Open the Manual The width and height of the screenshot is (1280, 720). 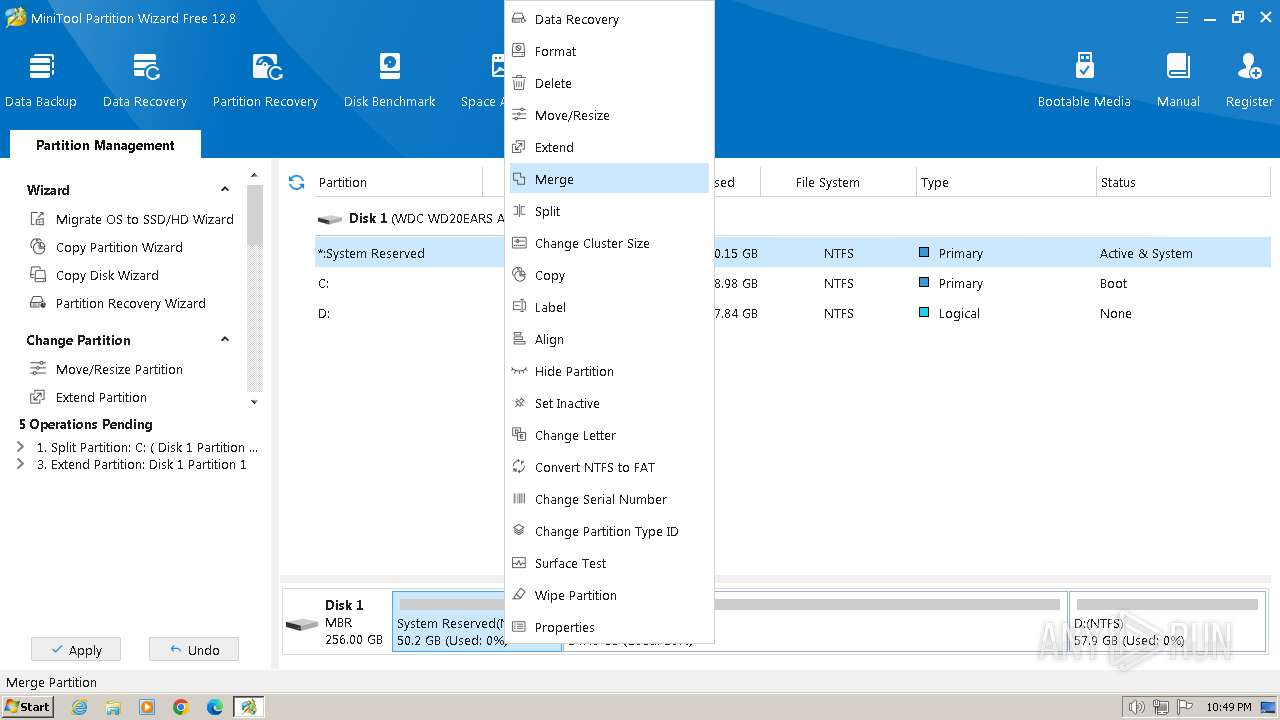pyautogui.click(x=1178, y=80)
